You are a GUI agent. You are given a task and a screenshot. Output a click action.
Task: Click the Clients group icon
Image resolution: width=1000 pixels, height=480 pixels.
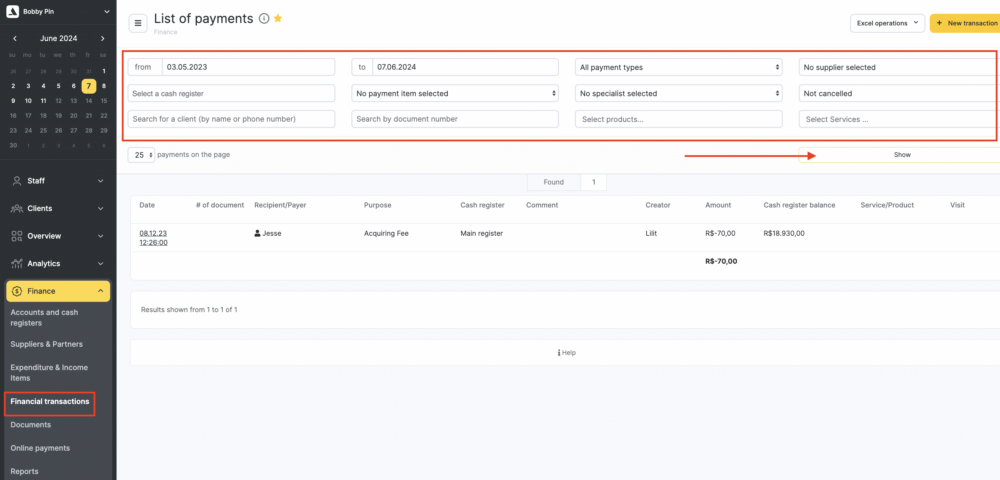click(x=17, y=208)
